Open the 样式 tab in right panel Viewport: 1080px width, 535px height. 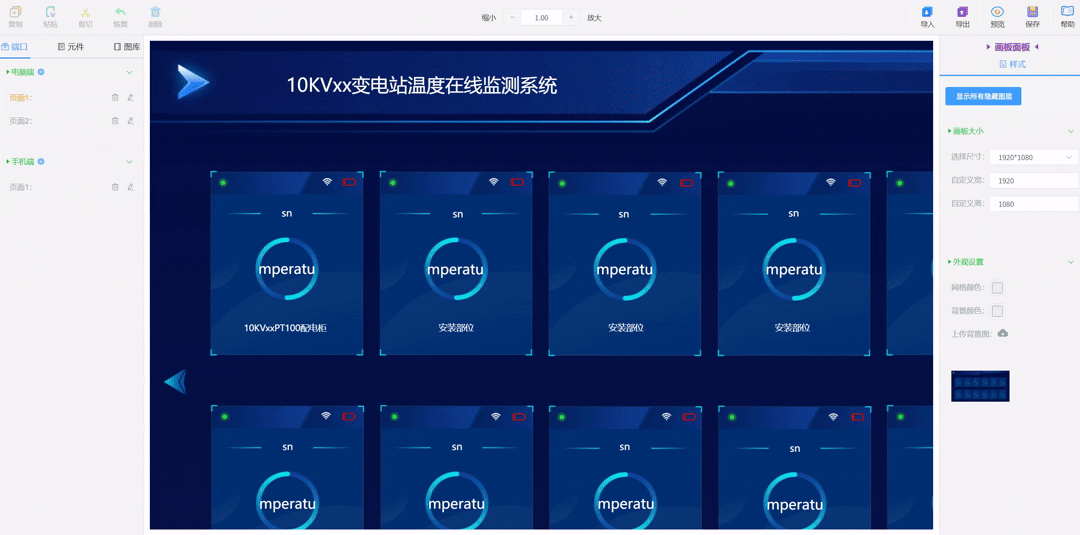pyautogui.click(x=1012, y=64)
